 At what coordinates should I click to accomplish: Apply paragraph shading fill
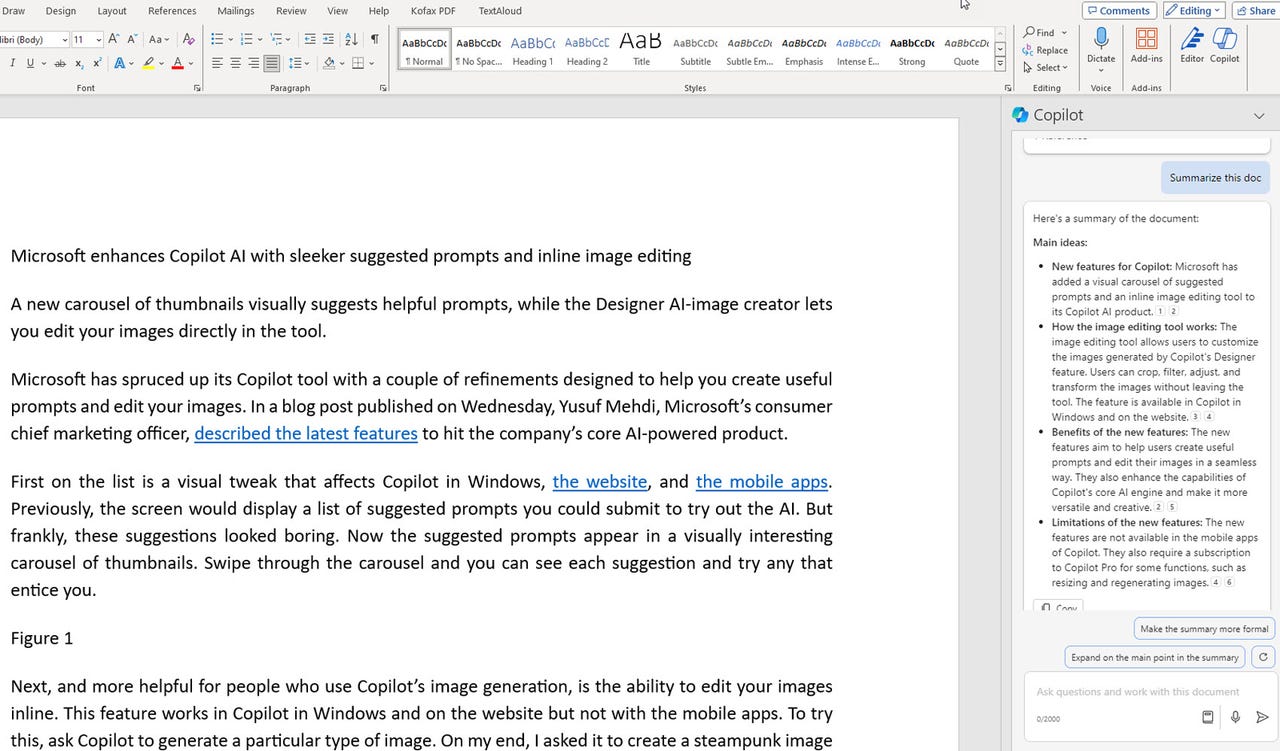click(329, 63)
